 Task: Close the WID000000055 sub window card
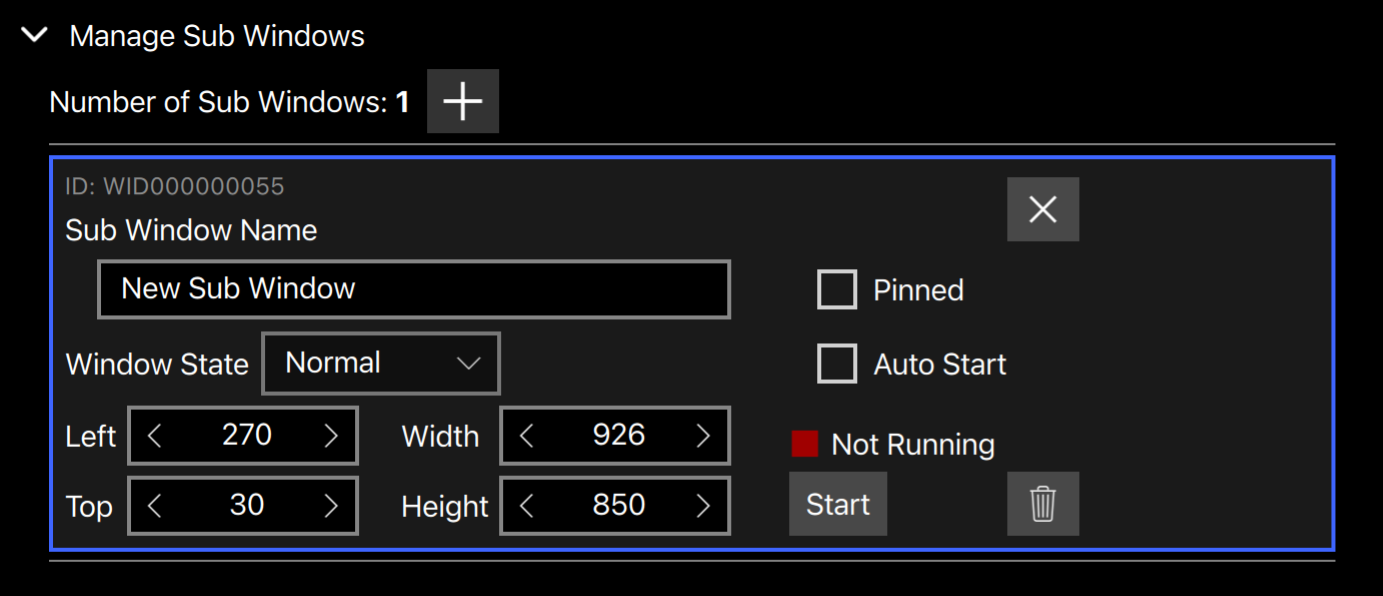tap(1042, 209)
